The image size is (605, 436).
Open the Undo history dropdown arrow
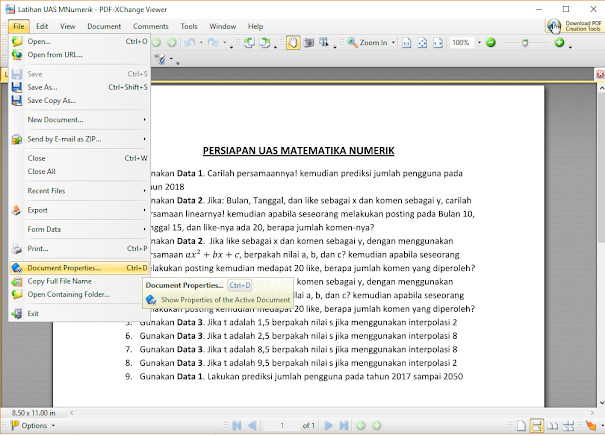click(x=201, y=42)
